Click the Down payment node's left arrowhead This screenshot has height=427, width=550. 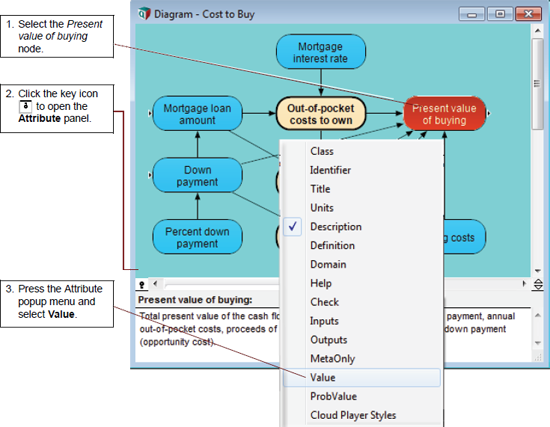click(x=150, y=175)
